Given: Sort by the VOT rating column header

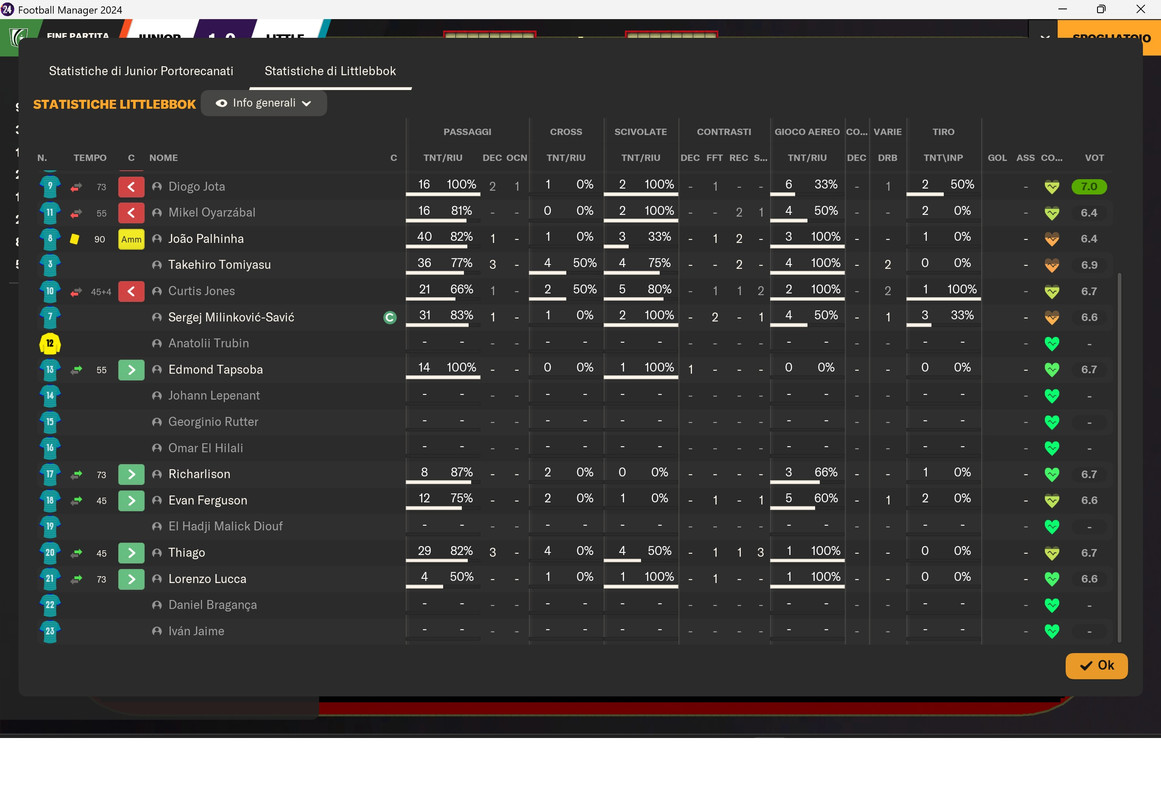Looking at the screenshot, I should point(1094,158).
